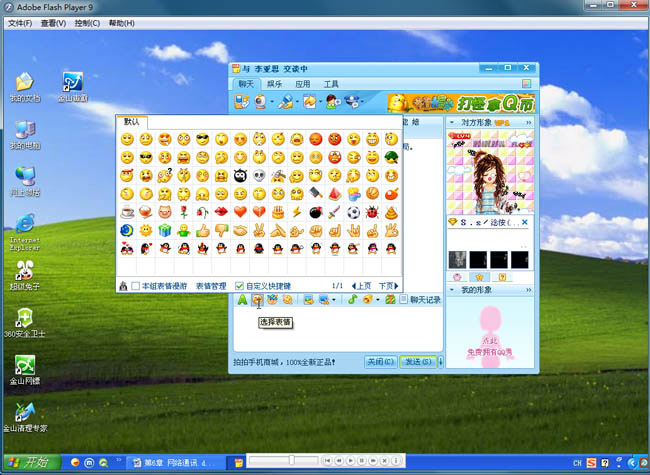This screenshot has height=475, width=650.
Task: Collapse the 对方形象 panel
Action: pyautogui.click(x=452, y=123)
